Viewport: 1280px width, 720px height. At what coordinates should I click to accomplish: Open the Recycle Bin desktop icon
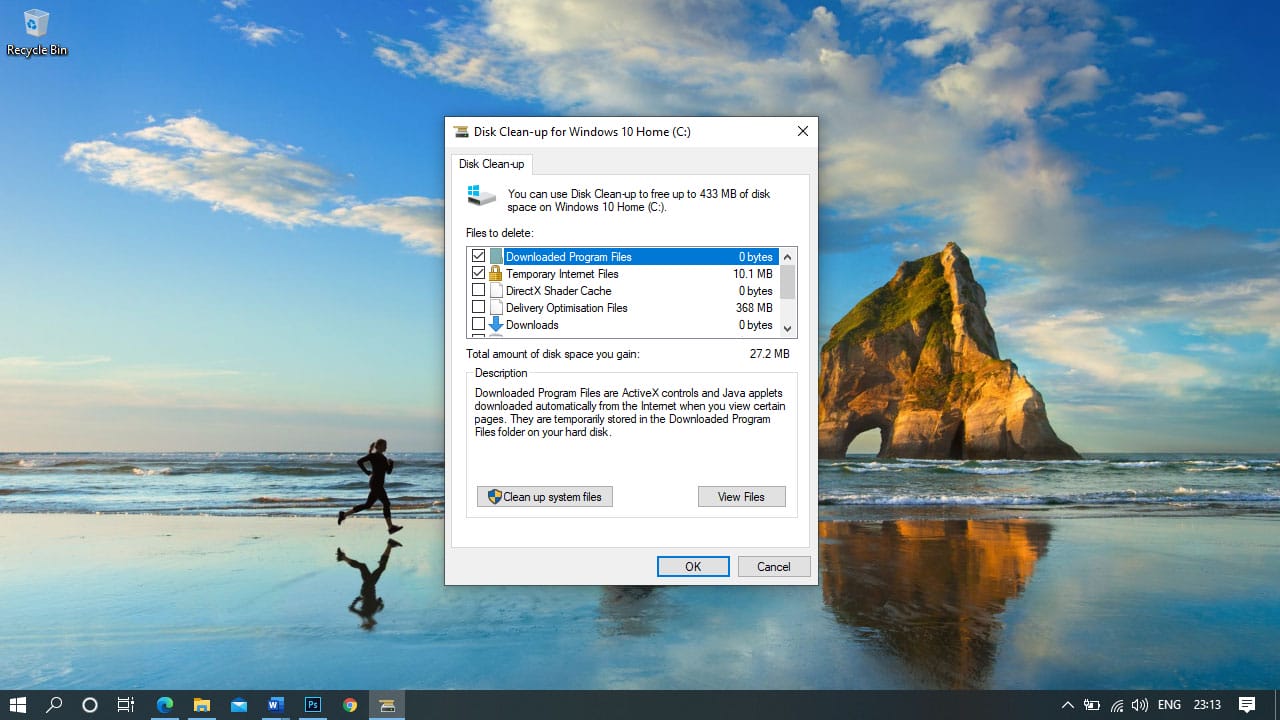[x=37, y=32]
